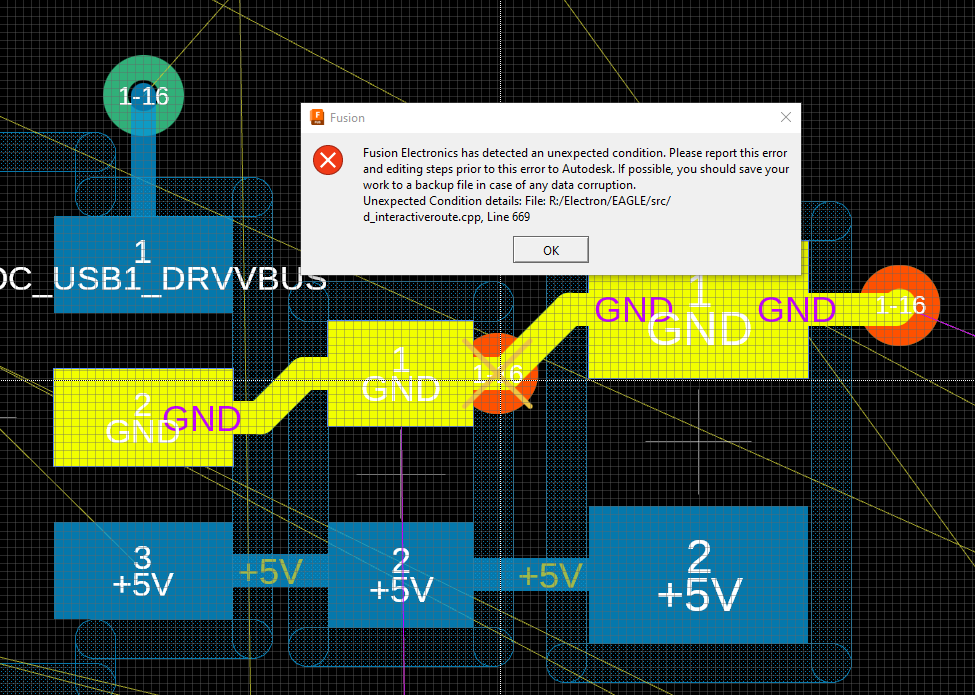
Task: Click the DC_USB1_DRVVBUS signal label
Action: pyautogui.click(x=160, y=280)
